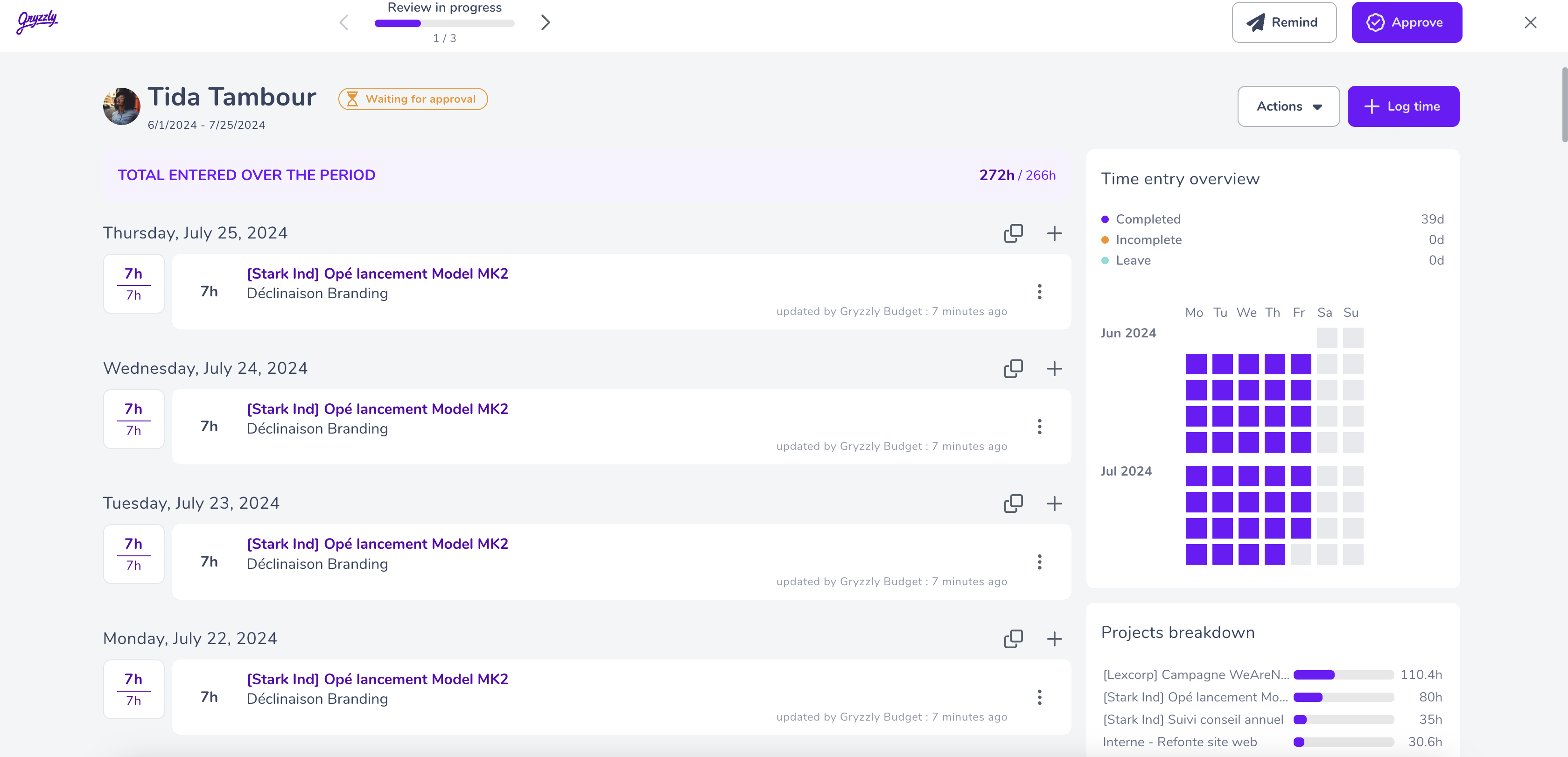1568x757 pixels.
Task: Click the review progress bar
Action: coord(444,23)
